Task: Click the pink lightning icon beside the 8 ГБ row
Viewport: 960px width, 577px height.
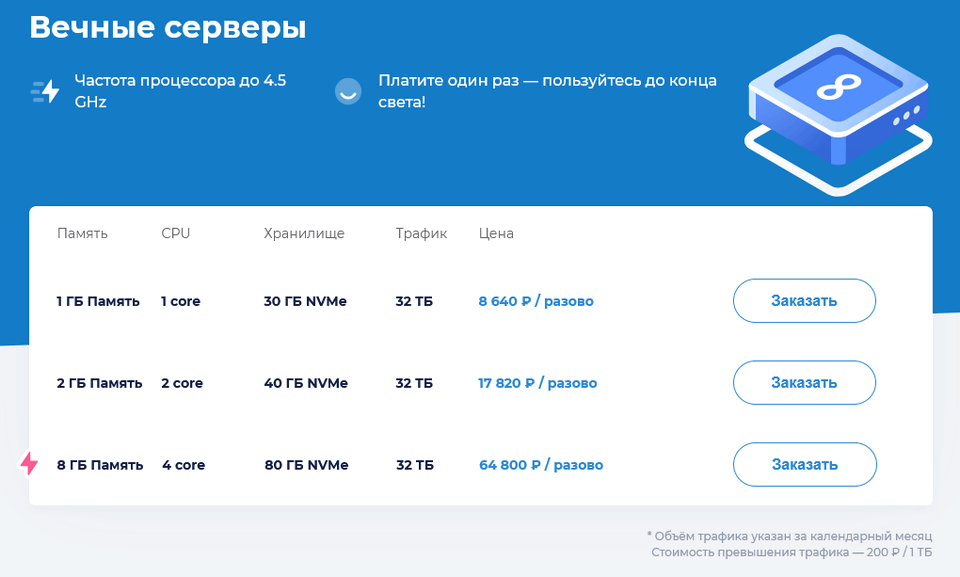Action: (28, 462)
